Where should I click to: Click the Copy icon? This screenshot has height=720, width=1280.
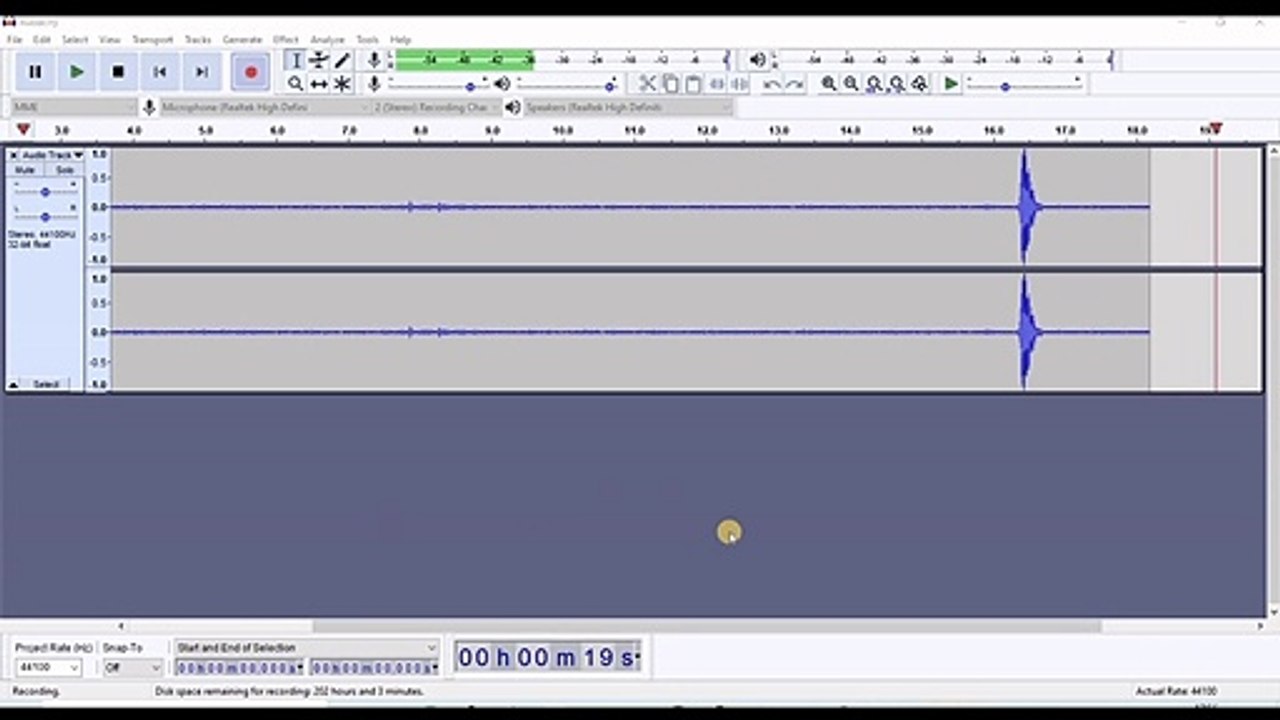click(x=670, y=84)
